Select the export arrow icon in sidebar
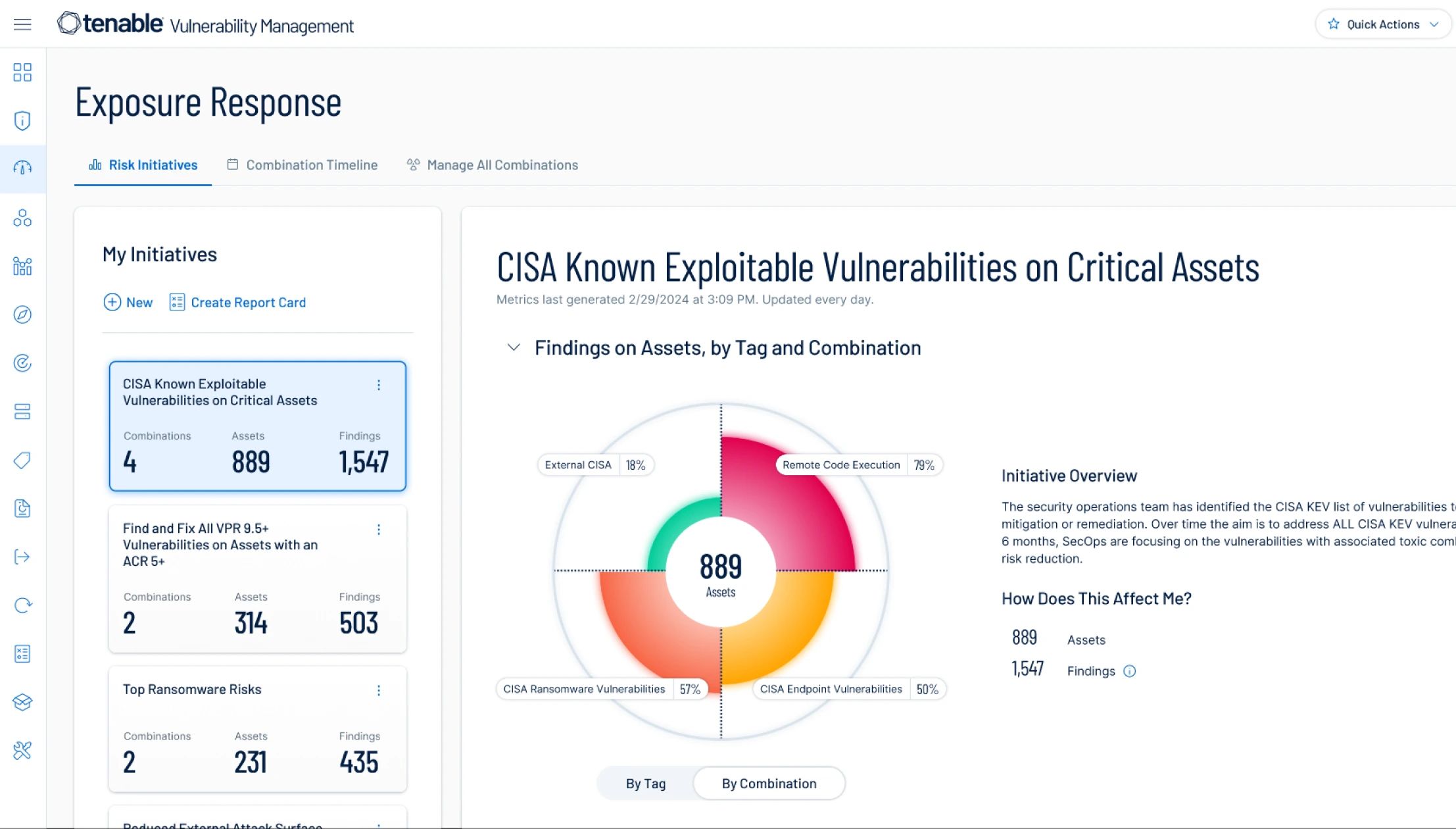 click(x=22, y=557)
